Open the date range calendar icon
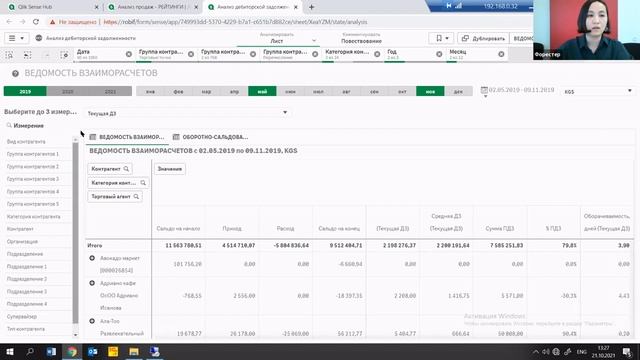The image size is (640, 360). [484, 90]
